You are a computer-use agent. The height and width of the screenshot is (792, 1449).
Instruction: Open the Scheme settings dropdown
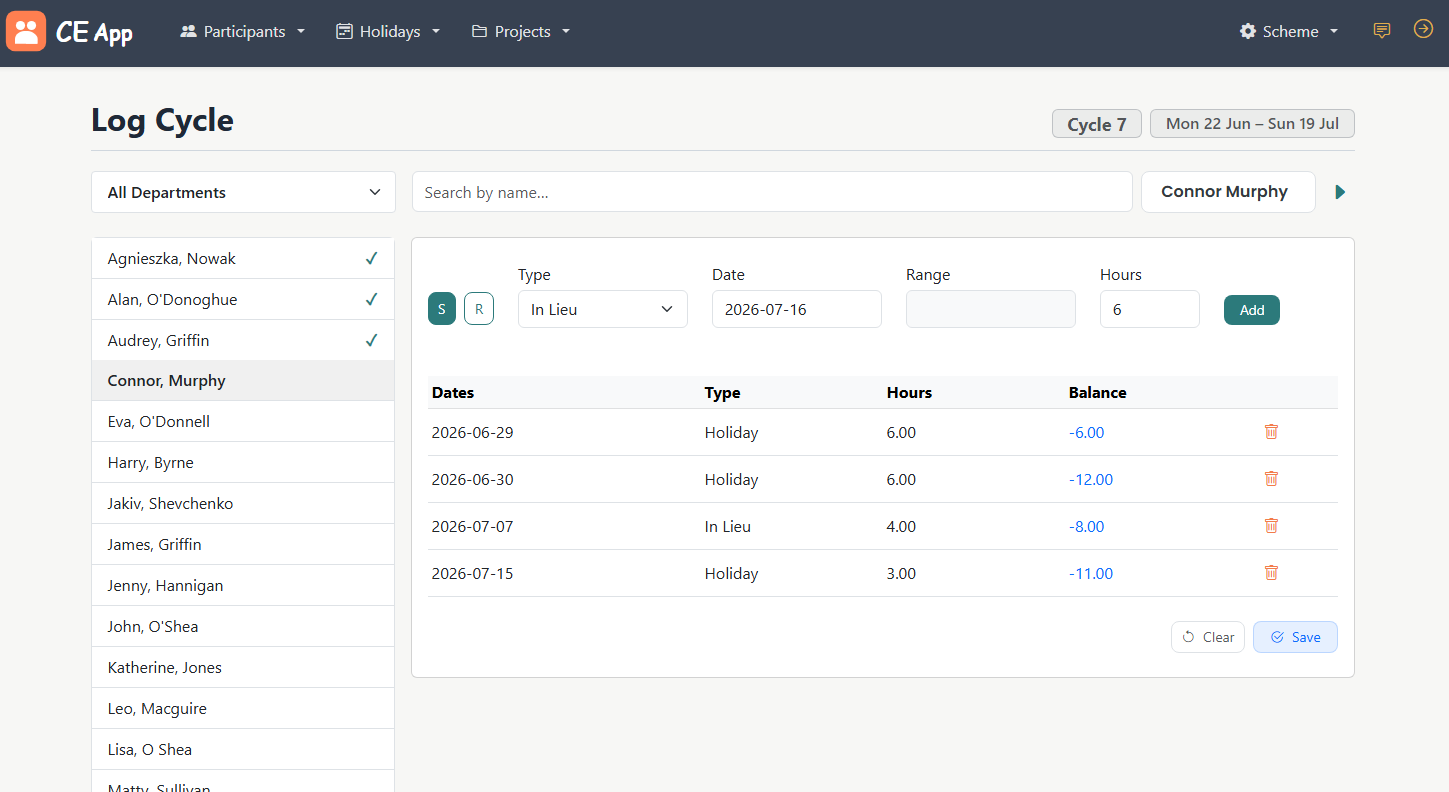pos(1289,32)
